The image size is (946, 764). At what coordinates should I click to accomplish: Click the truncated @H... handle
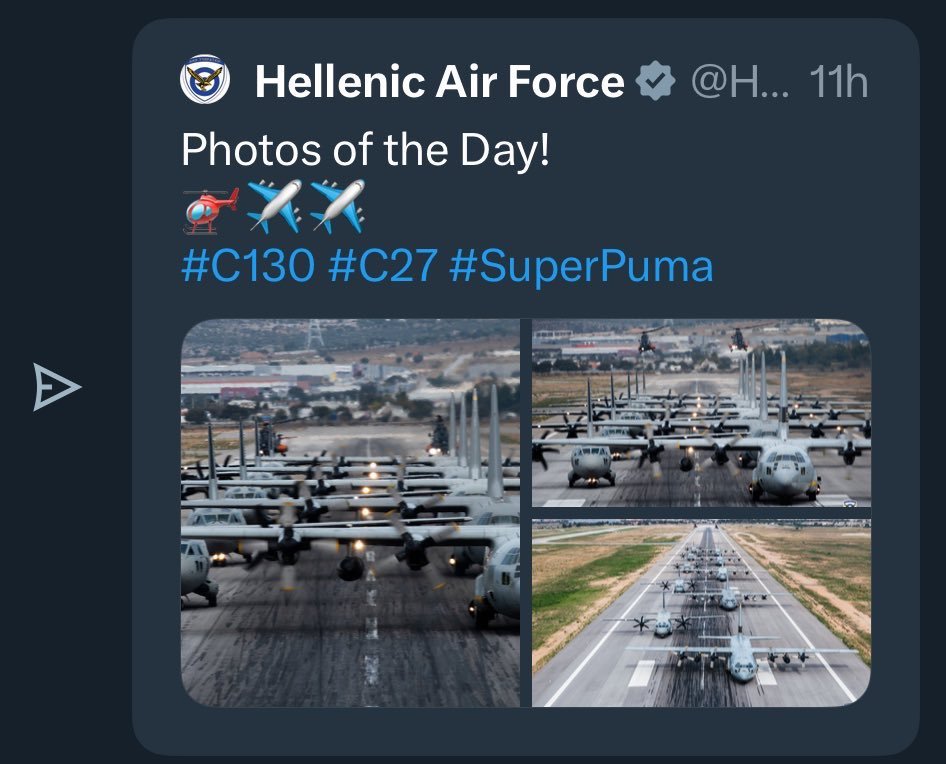tap(740, 82)
